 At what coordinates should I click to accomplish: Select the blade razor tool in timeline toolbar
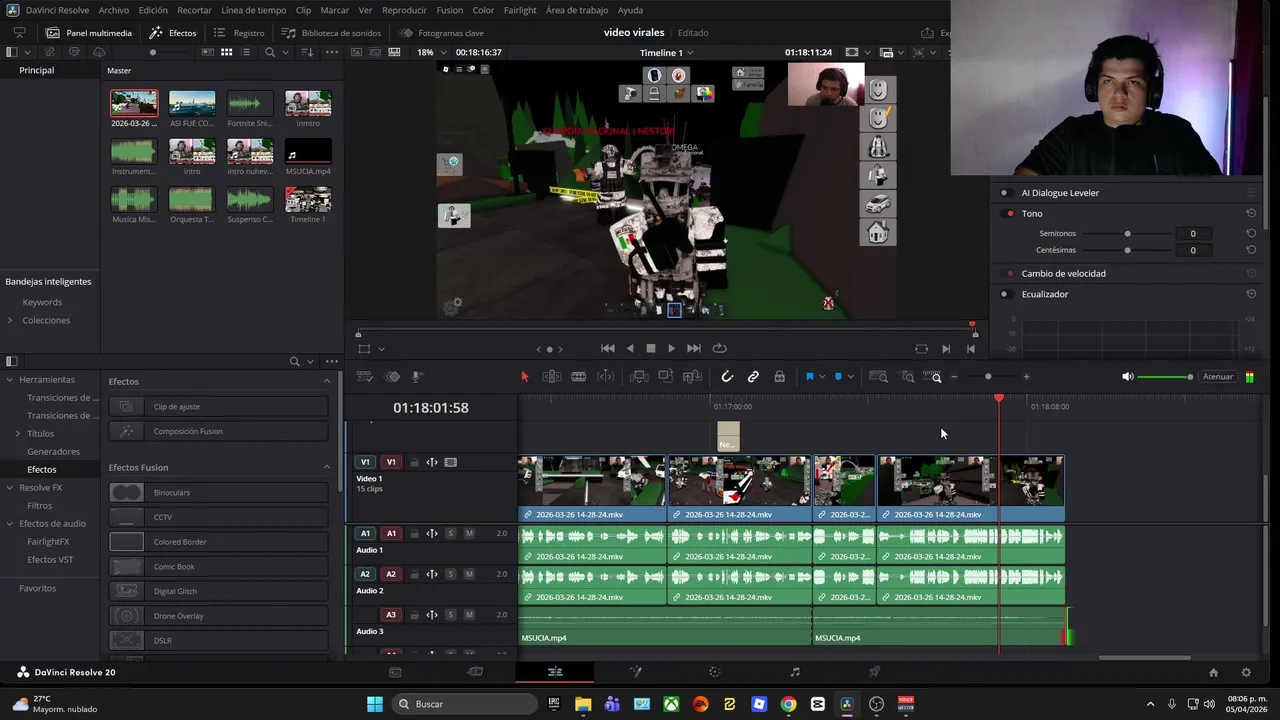coord(578,377)
